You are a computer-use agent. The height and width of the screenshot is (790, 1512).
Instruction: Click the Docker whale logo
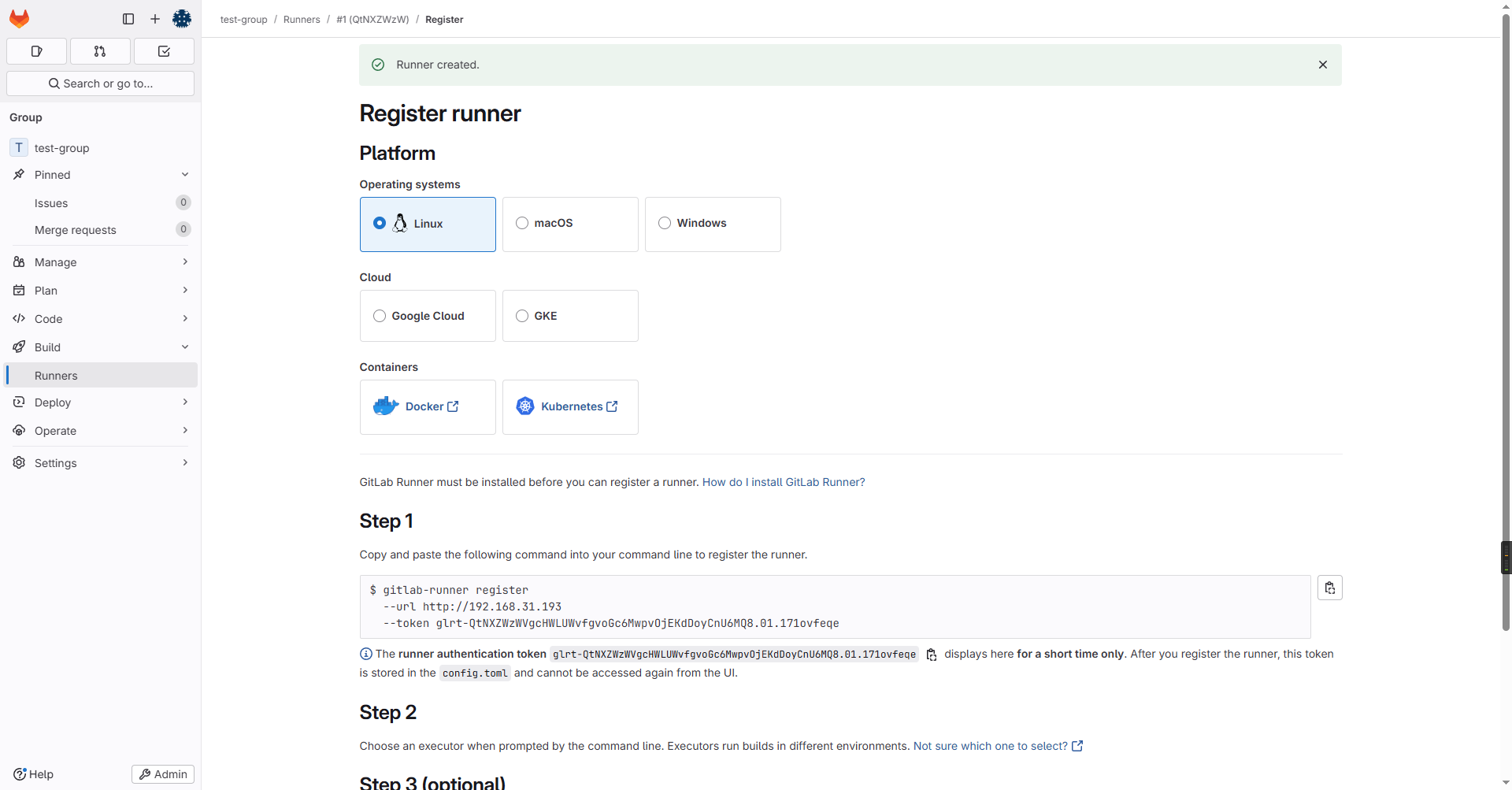click(x=386, y=406)
